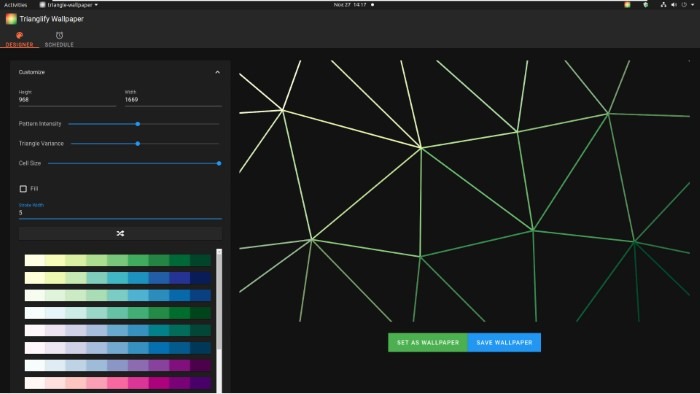Enable the Fill checkbox

[x=23, y=189]
